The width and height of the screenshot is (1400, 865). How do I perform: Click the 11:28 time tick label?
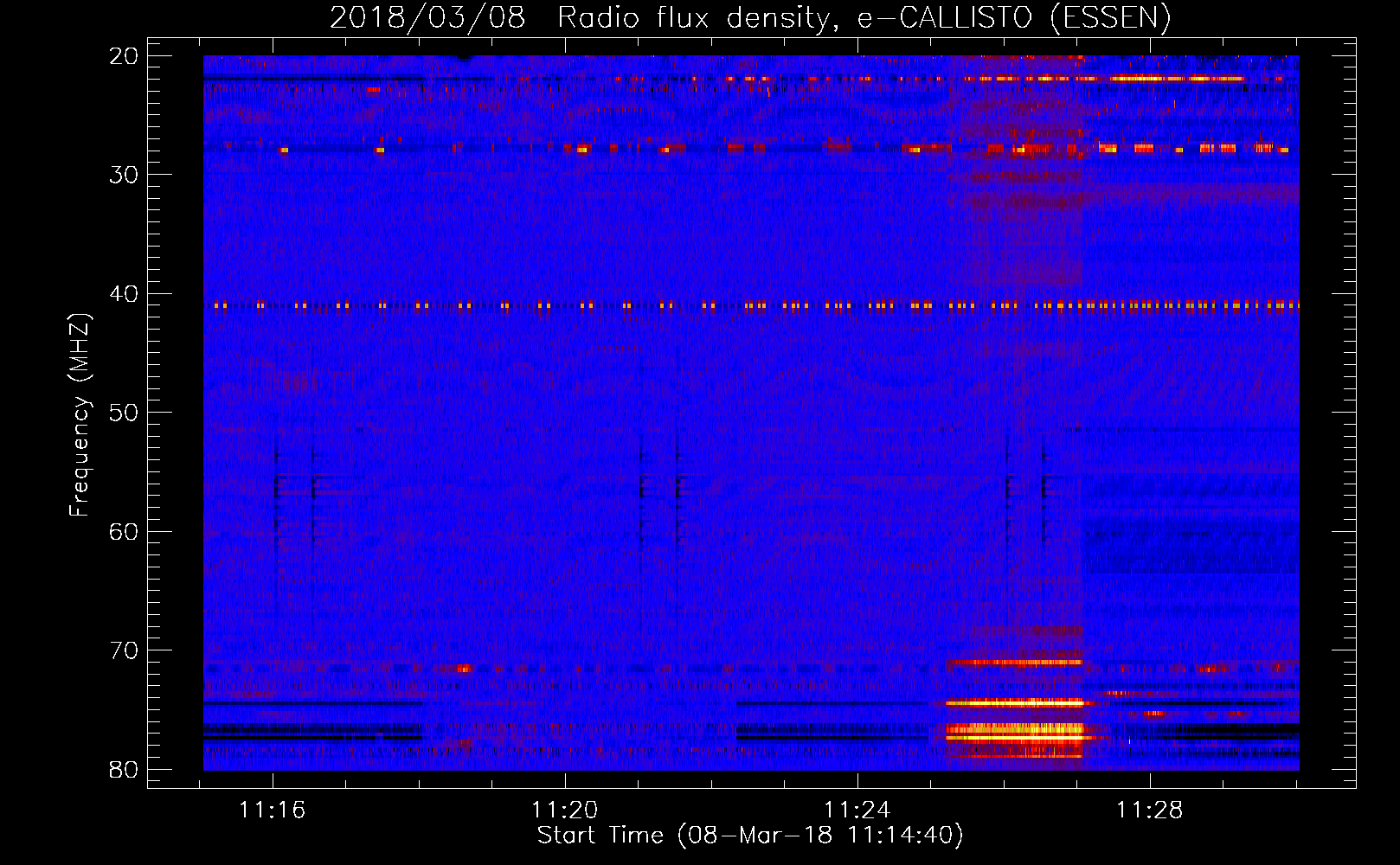click(1149, 811)
